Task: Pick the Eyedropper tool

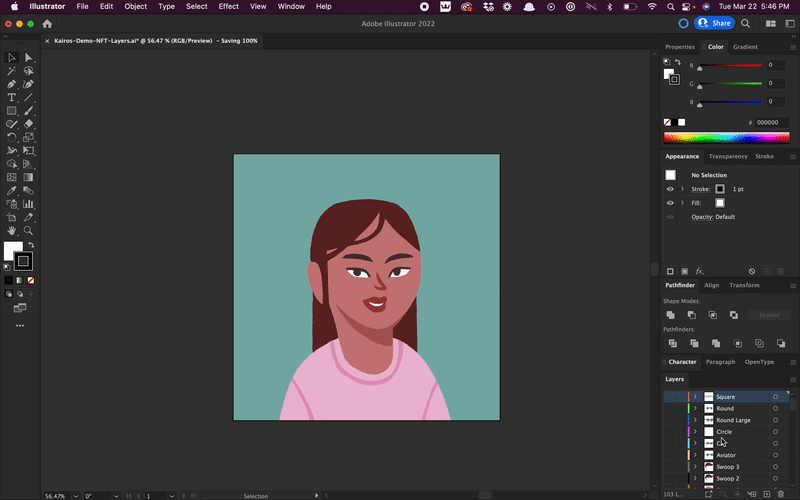Action: coord(12,190)
